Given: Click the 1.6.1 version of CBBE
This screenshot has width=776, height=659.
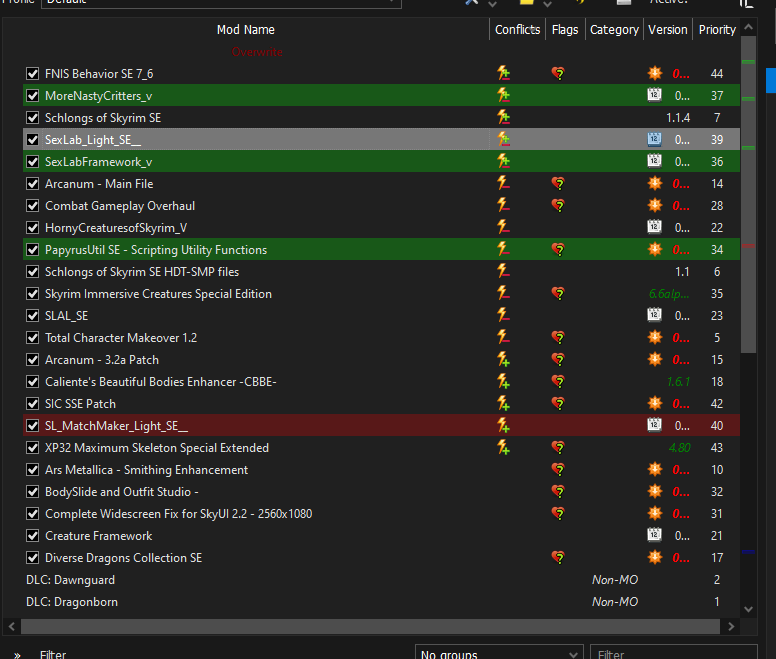Looking at the screenshot, I should pyautogui.click(x=679, y=382).
